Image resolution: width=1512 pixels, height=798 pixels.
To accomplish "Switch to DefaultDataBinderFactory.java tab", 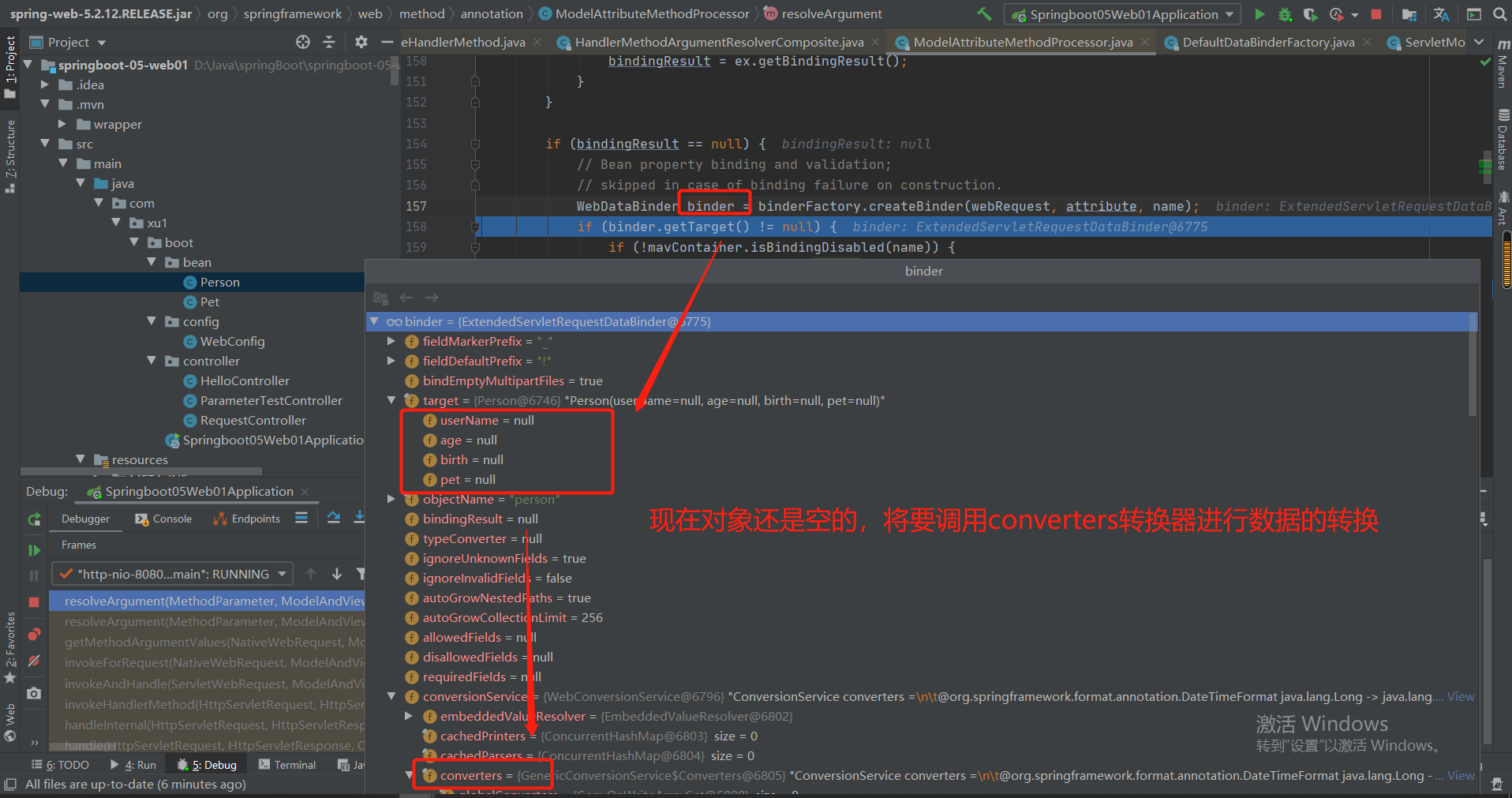I will pos(1267,42).
